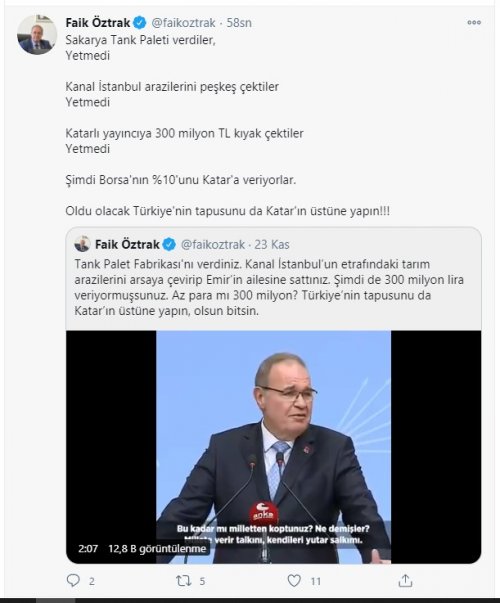Click the reply speech bubble icon
500x603 pixels.
click(73, 580)
